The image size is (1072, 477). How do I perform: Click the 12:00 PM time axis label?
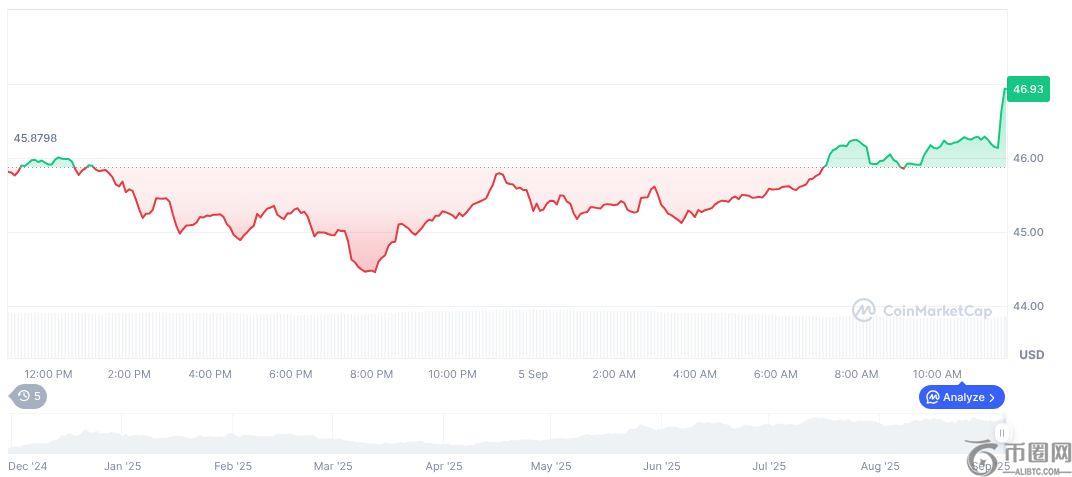pyautogui.click(x=48, y=374)
